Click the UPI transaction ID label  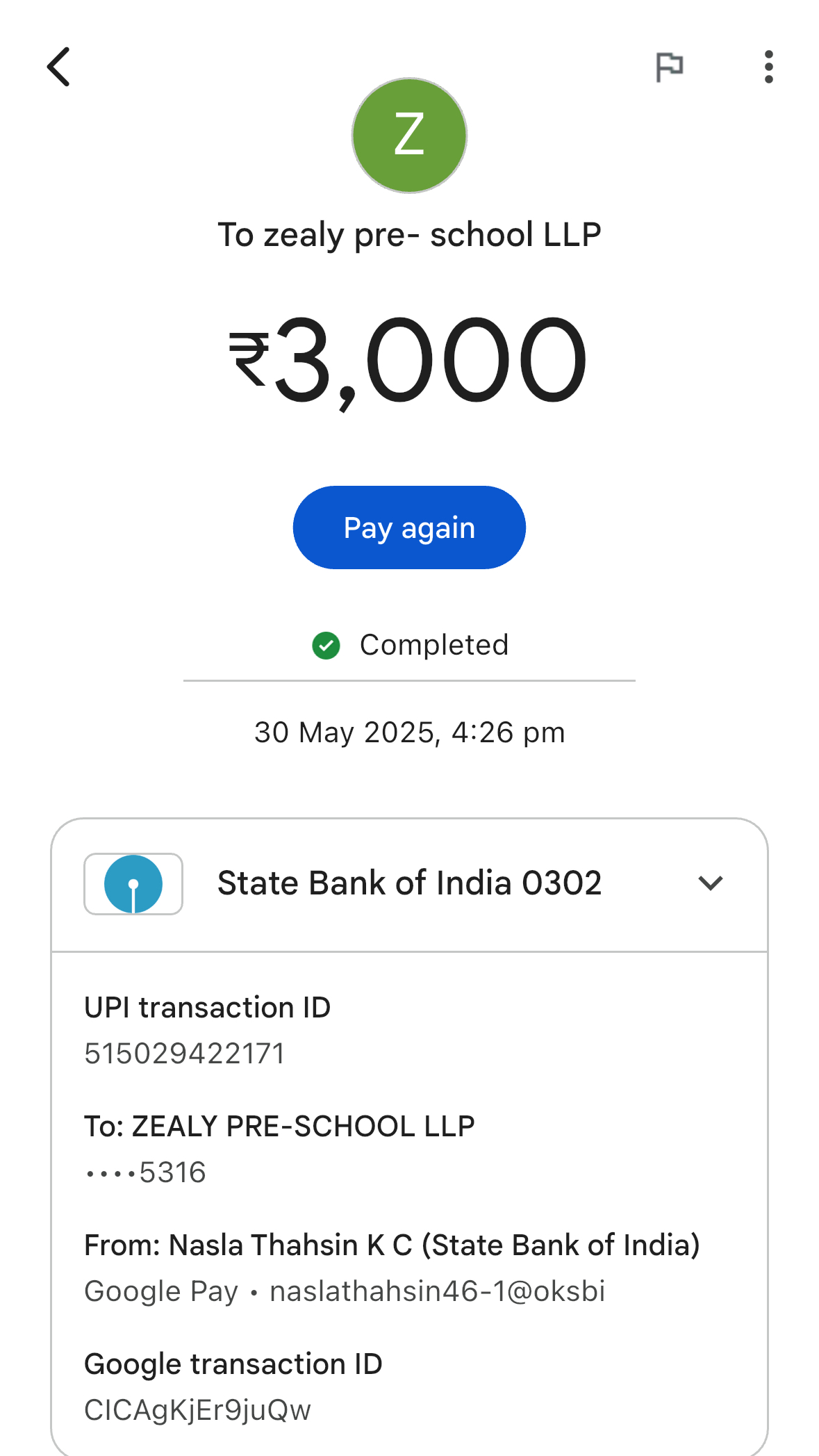click(207, 1008)
